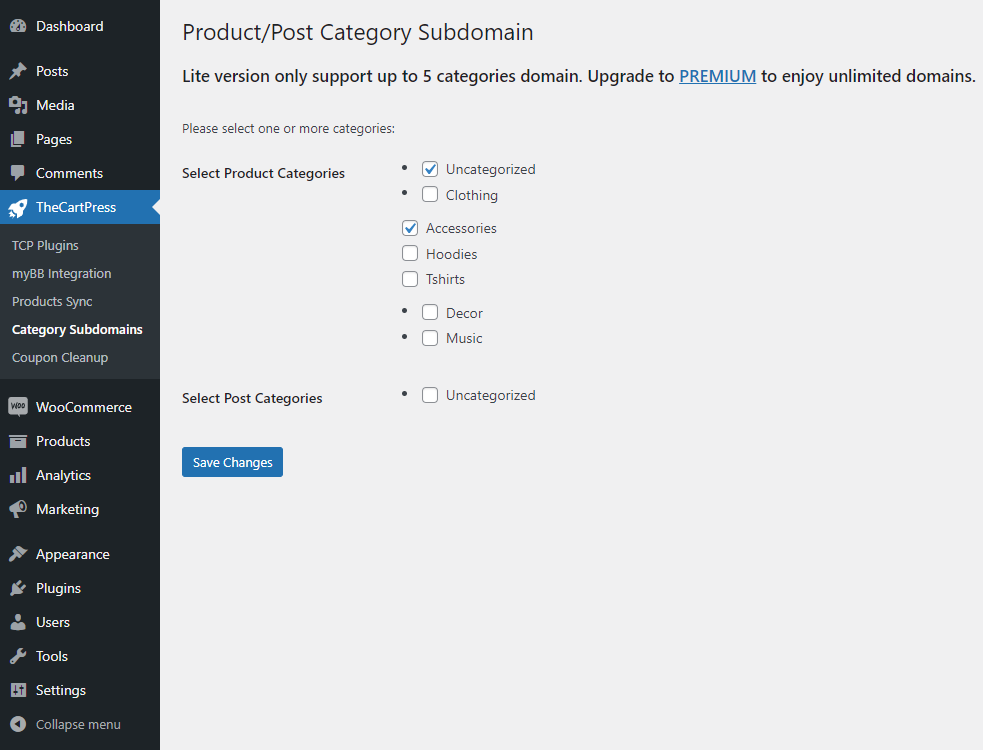The height and width of the screenshot is (750, 983).
Task: Click the WooCommerce woo icon
Action: point(18,407)
